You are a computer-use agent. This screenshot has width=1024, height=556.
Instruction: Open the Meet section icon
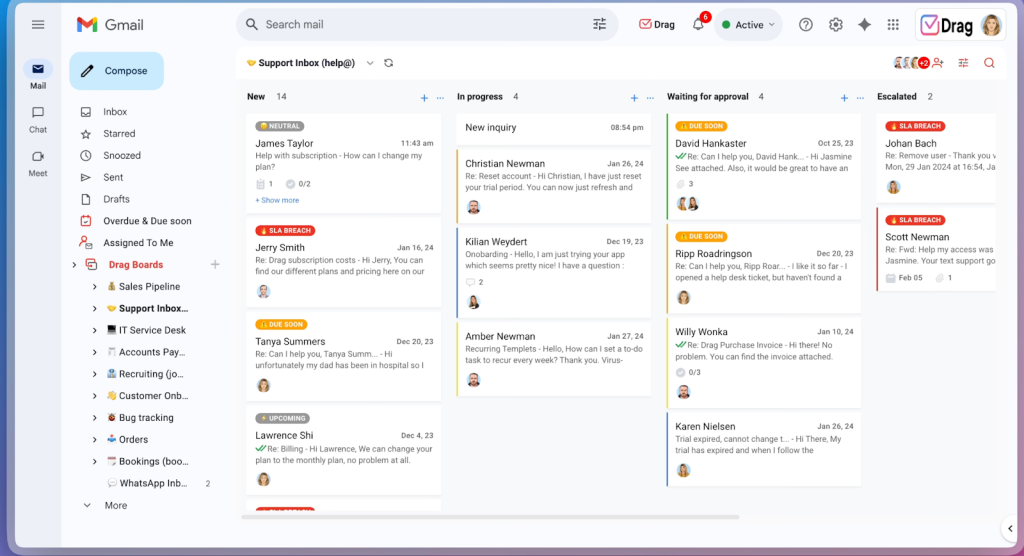tap(38, 156)
